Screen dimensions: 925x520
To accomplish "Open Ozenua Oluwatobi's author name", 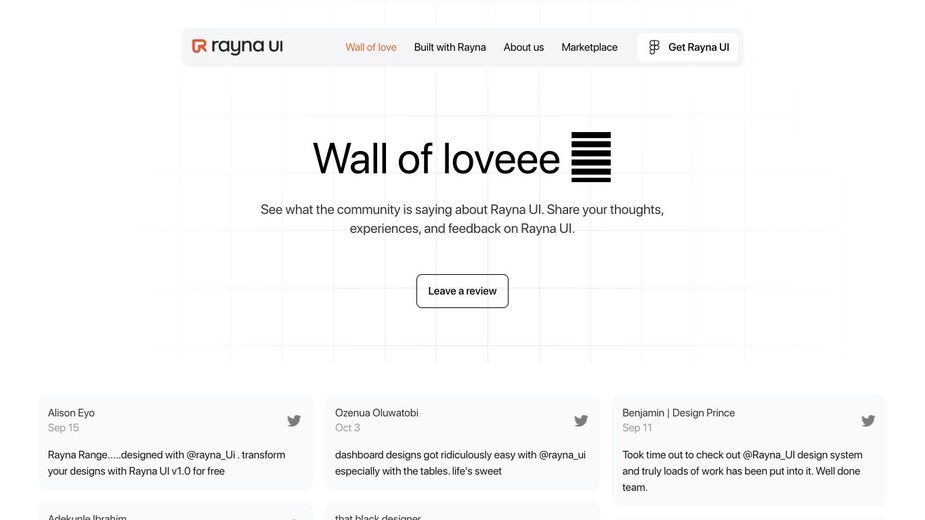I will coord(377,413).
